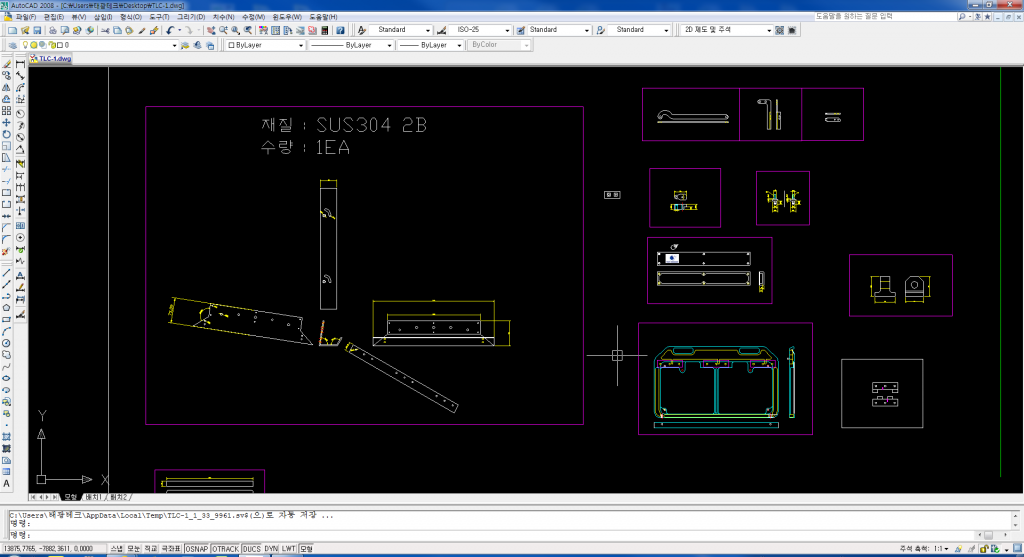Open the 도움말(H) menu
Viewport: 1024px width, 557px height.
coord(323,17)
